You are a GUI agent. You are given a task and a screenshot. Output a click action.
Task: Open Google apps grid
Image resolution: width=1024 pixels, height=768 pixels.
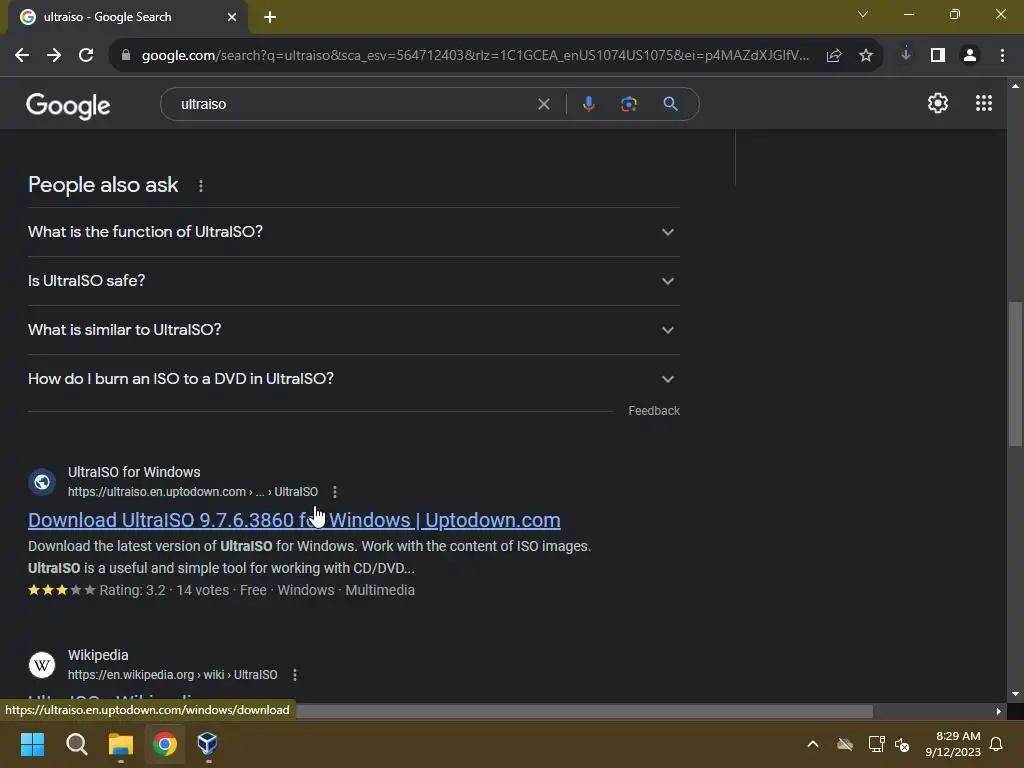[x=984, y=103]
